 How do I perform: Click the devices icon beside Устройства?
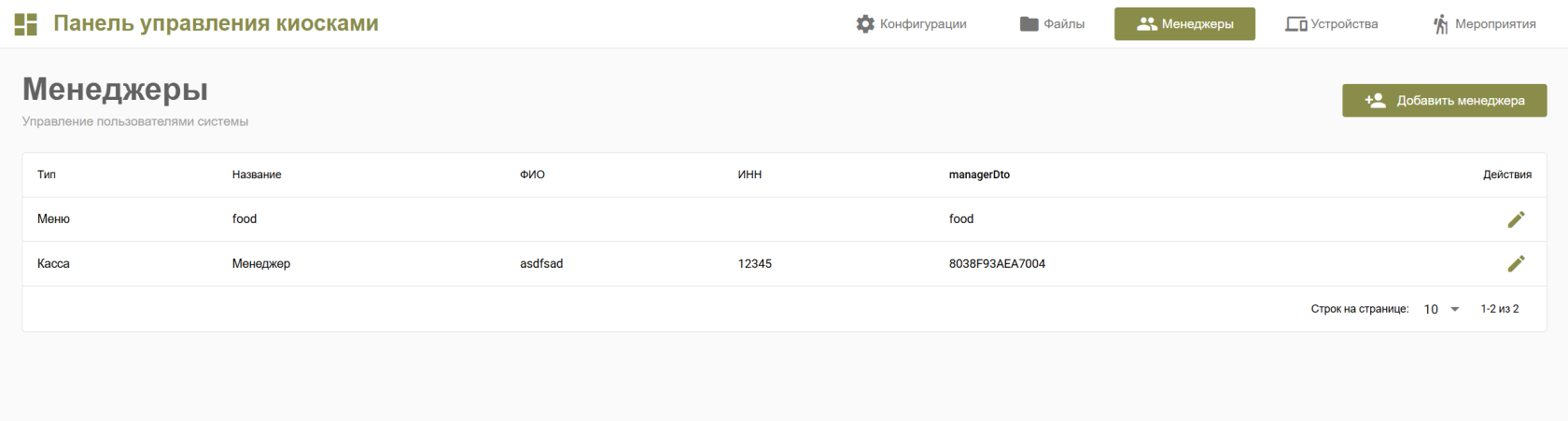tap(1295, 24)
